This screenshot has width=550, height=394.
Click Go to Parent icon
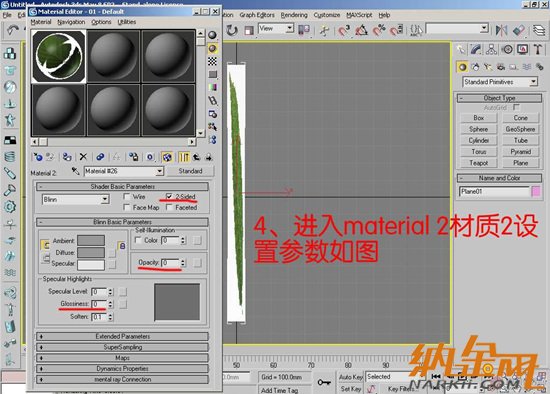(x=196, y=157)
